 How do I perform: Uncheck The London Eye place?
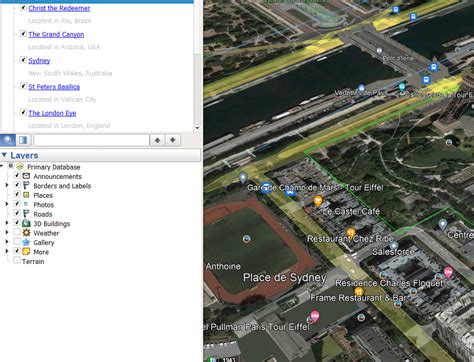(x=23, y=112)
